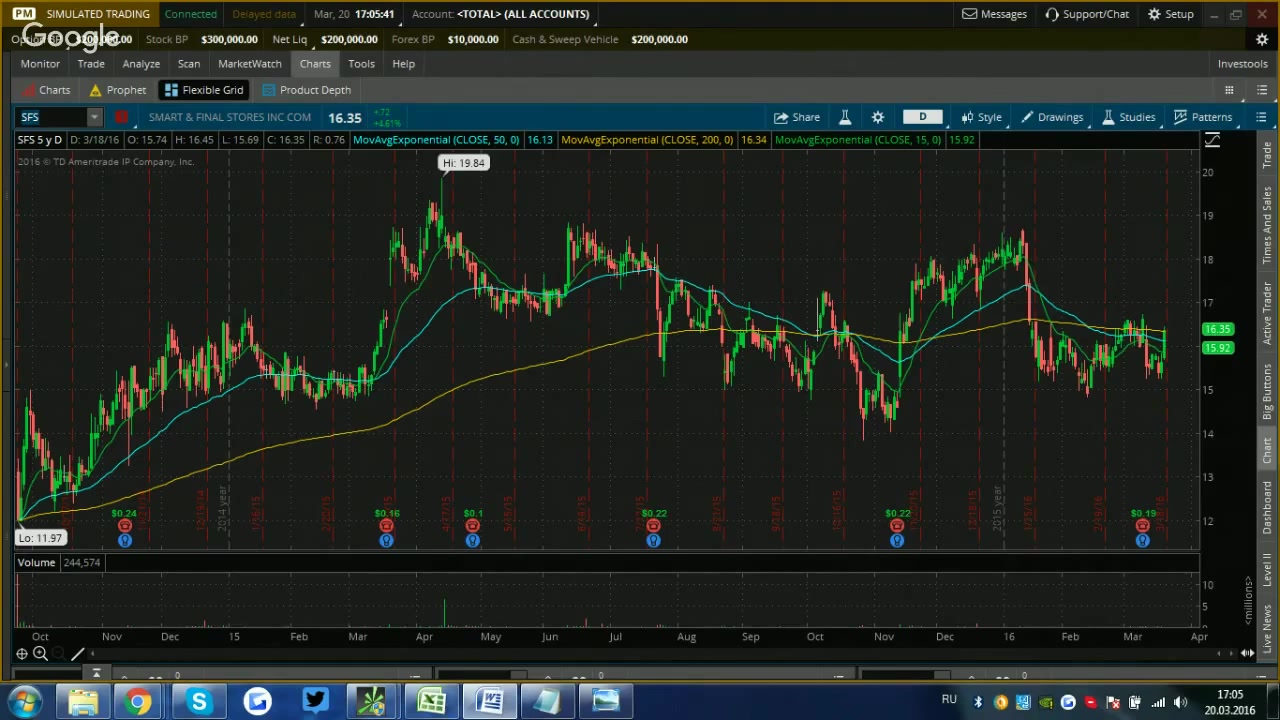This screenshot has height=720, width=1280.
Task: Open the chart toolbar list menu icon
Action: click(x=1261, y=117)
